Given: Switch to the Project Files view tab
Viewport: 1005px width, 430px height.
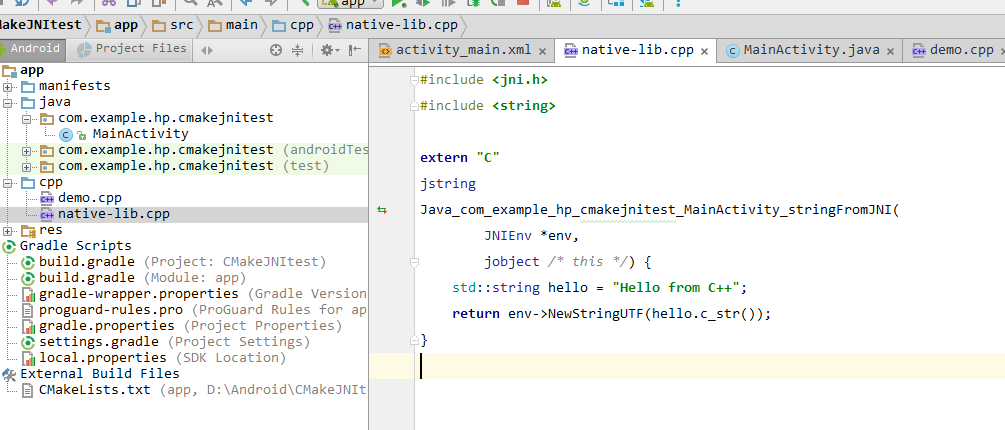Looking at the screenshot, I should pyautogui.click(x=132, y=49).
